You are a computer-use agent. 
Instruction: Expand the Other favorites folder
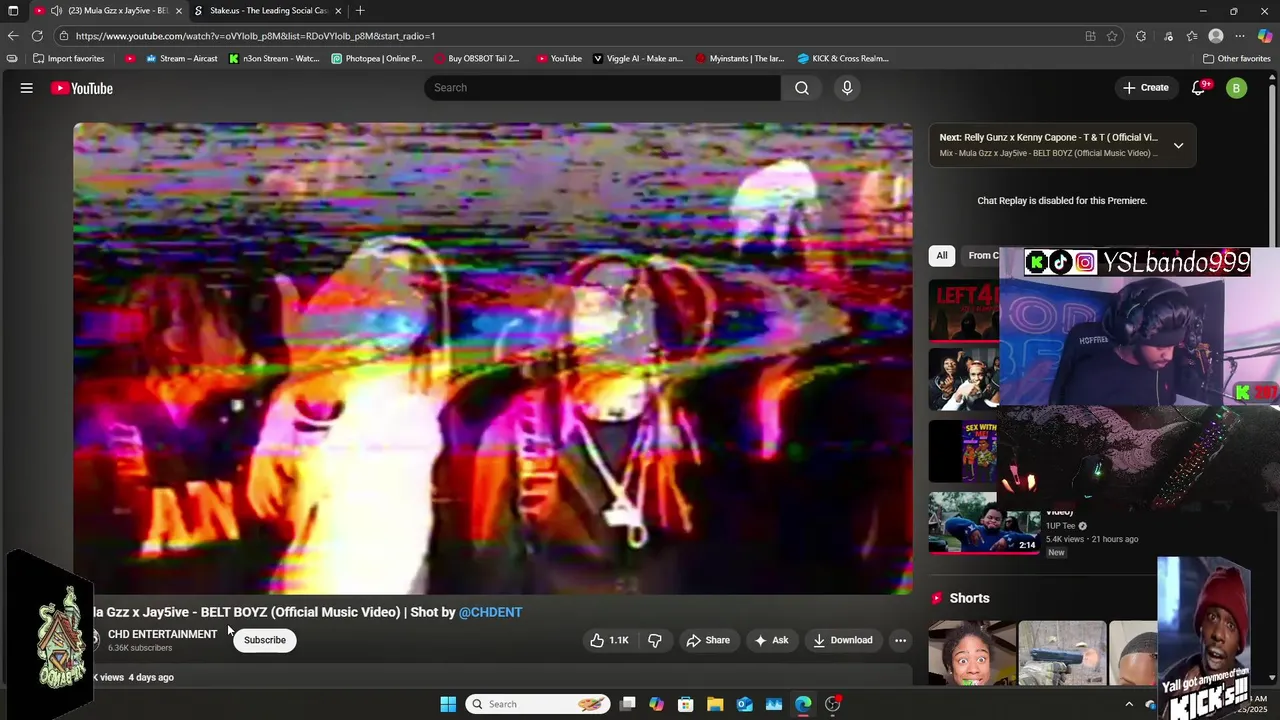point(1236,58)
